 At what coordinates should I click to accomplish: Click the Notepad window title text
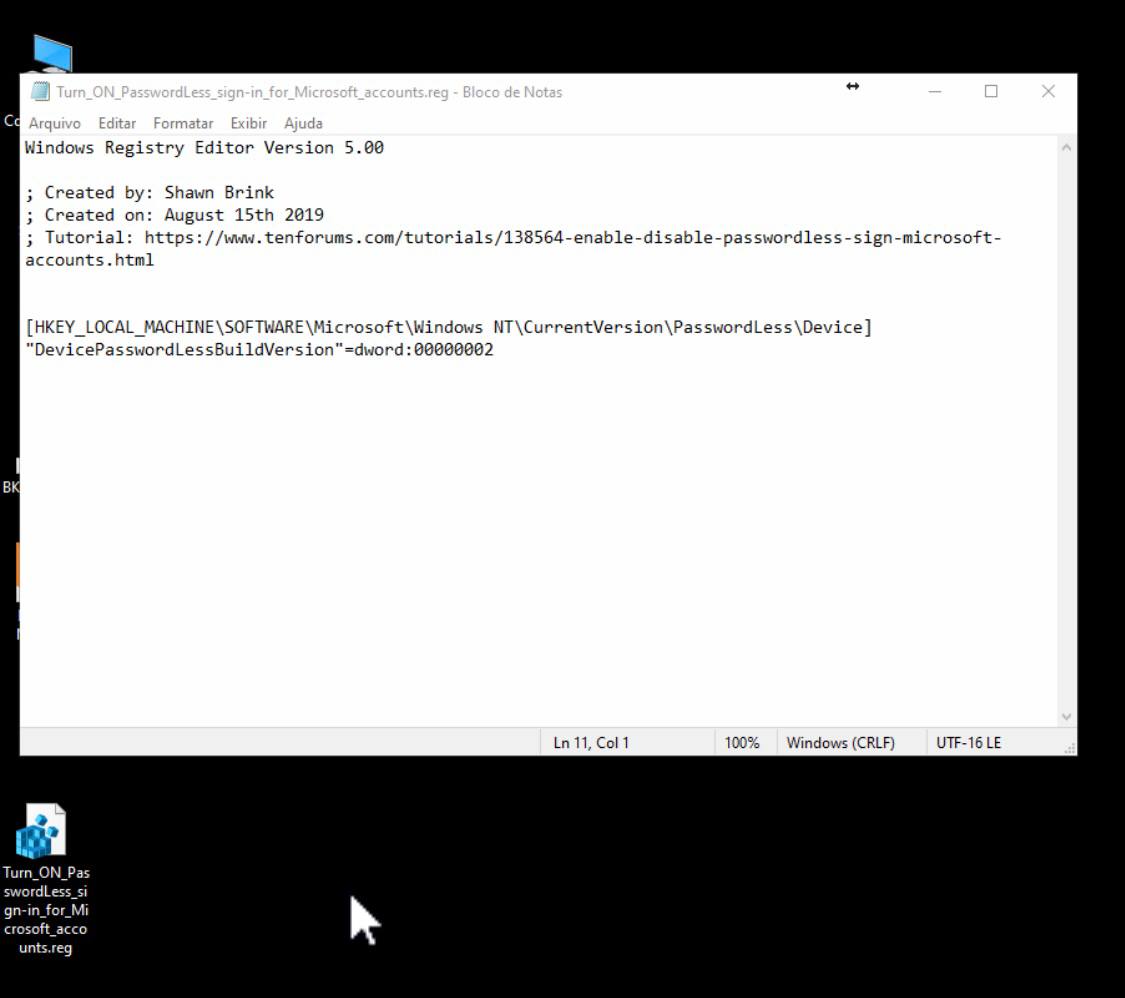[x=309, y=92]
